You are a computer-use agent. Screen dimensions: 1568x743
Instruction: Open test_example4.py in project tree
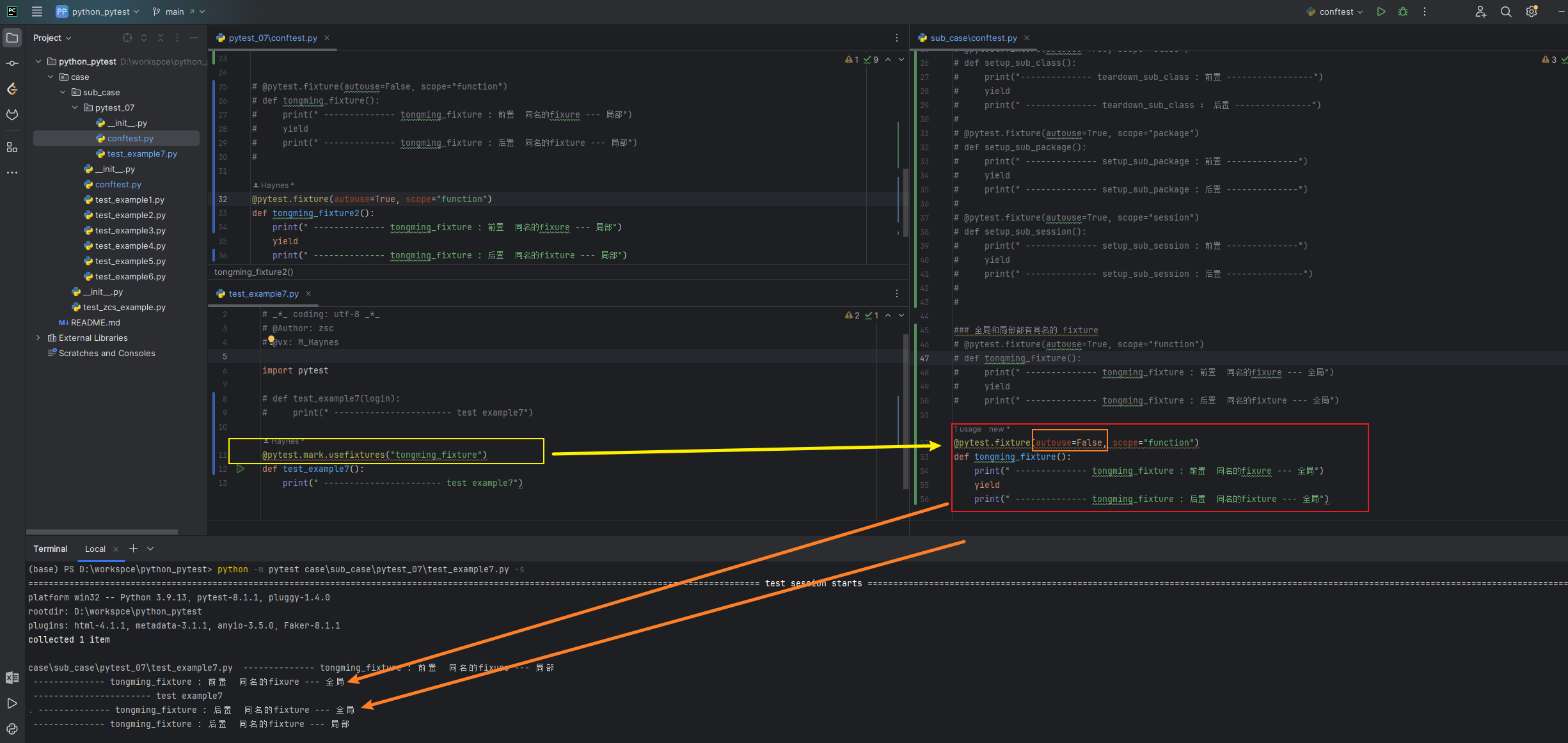point(130,246)
